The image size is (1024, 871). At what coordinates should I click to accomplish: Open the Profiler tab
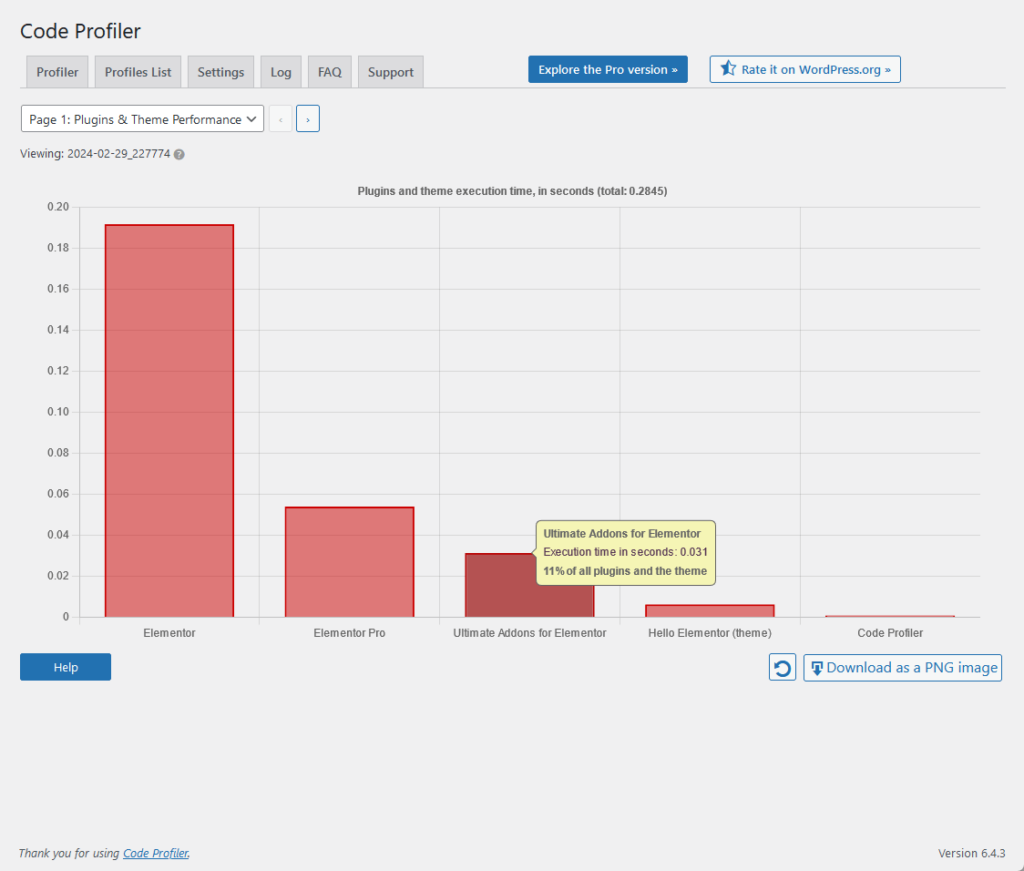point(57,72)
